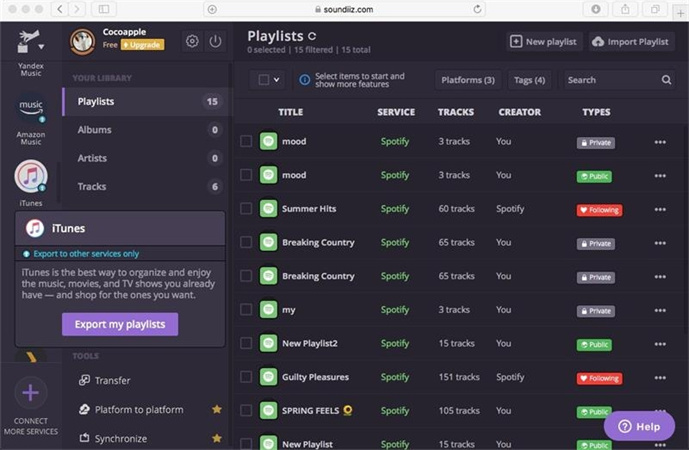Open the account settings gear icon
Image resolution: width=689 pixels, height=450 pixels.
click(x=192, y=41)
